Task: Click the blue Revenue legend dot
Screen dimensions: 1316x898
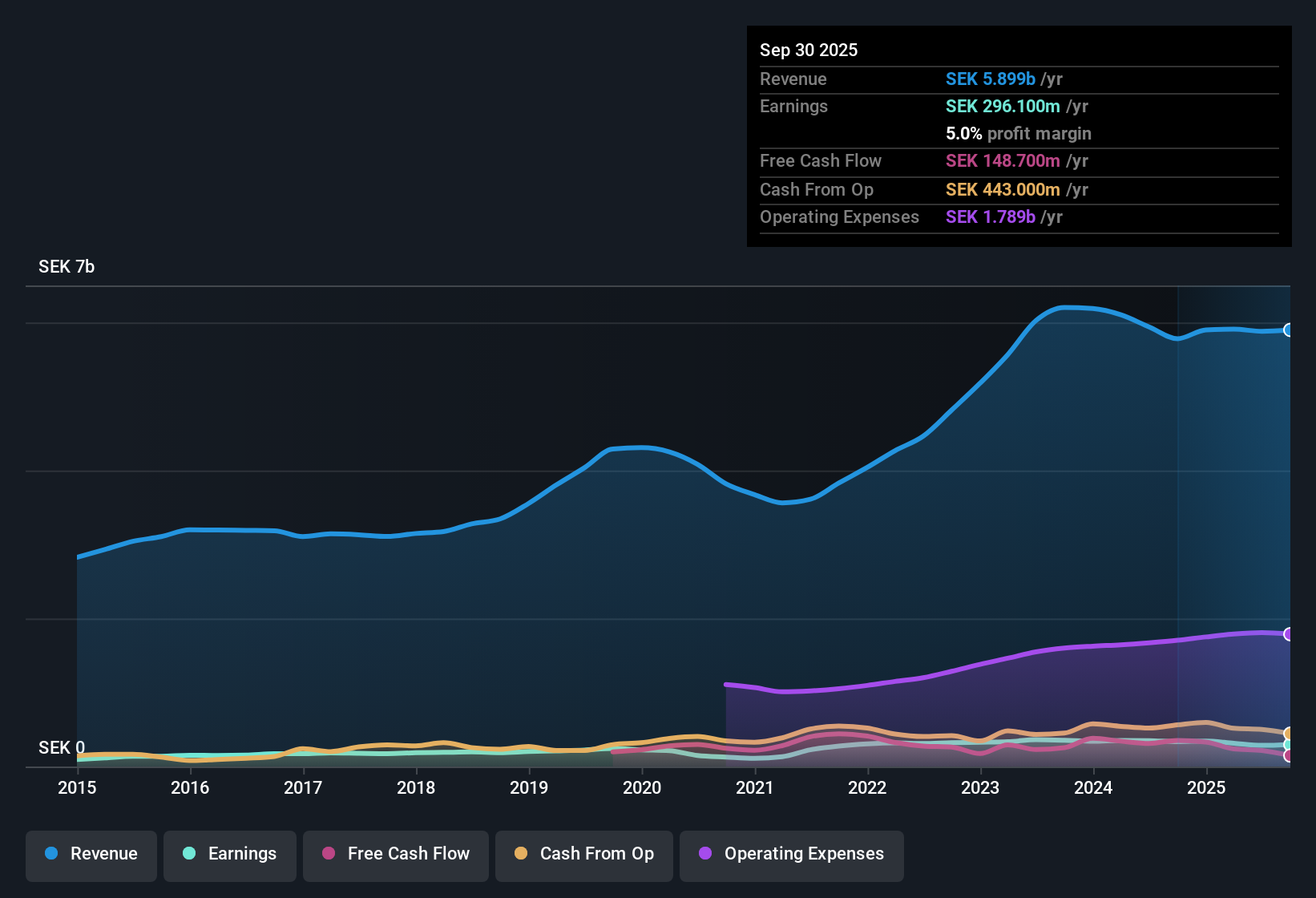Action: [x=50, y=854]
